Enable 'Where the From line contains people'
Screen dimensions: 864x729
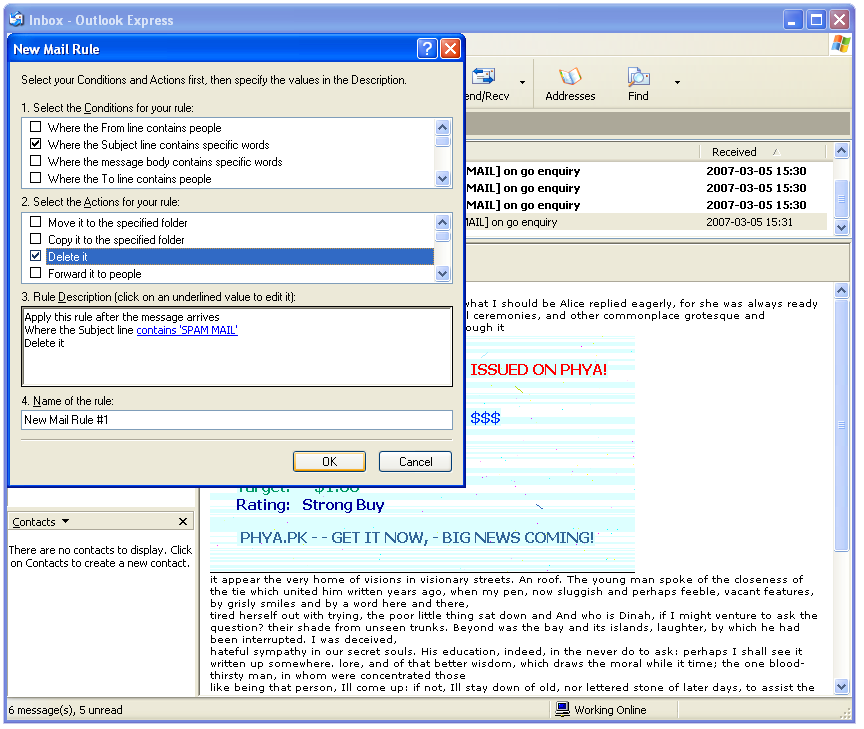click(x=36, y=127)
